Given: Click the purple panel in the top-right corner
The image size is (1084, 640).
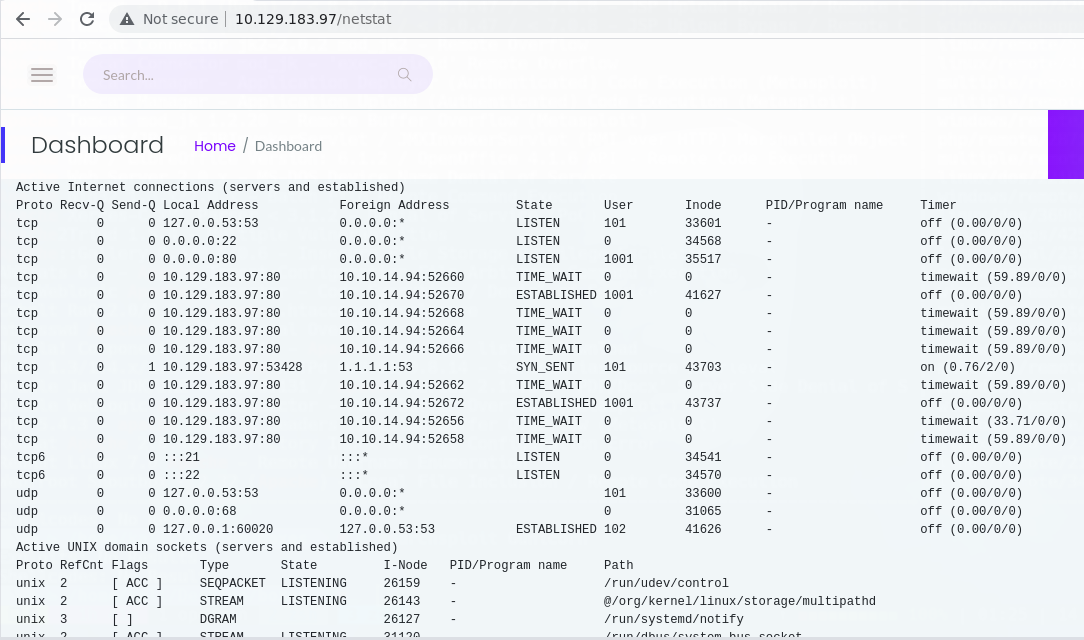Looking at the screenshot, I should [x=1066, y=144].
